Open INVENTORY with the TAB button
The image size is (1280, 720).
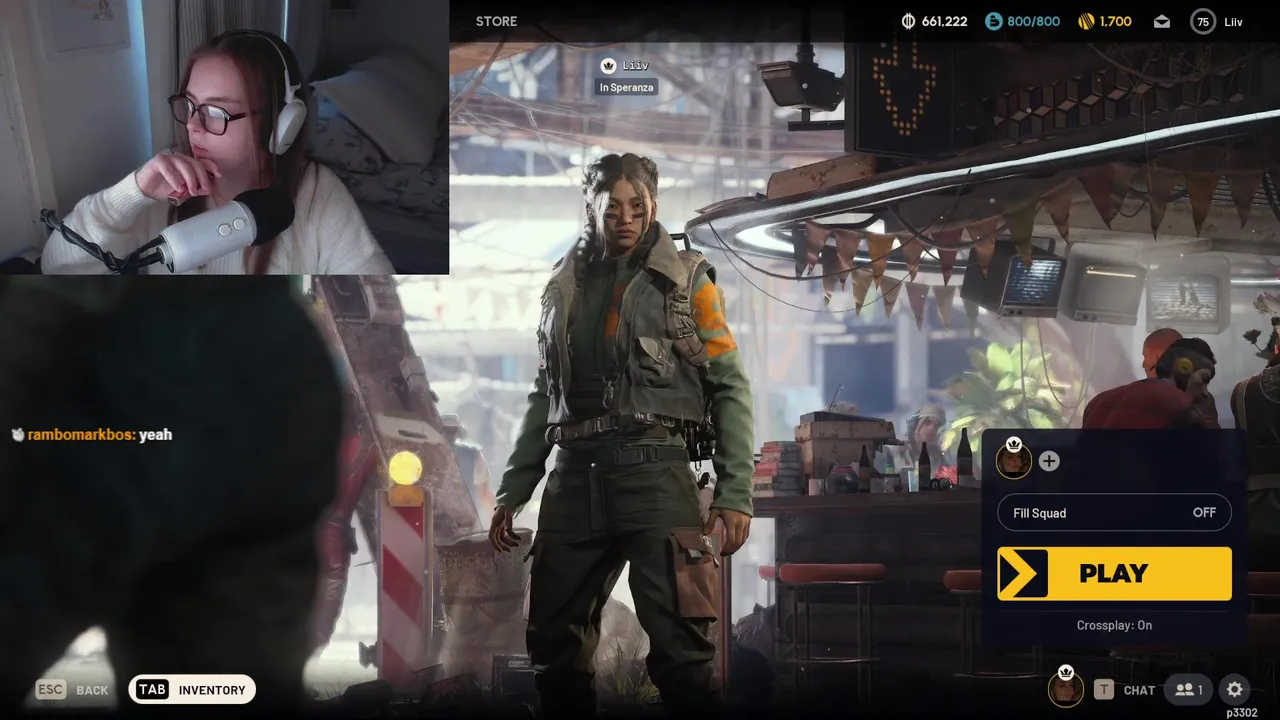[x=193, y=689]
